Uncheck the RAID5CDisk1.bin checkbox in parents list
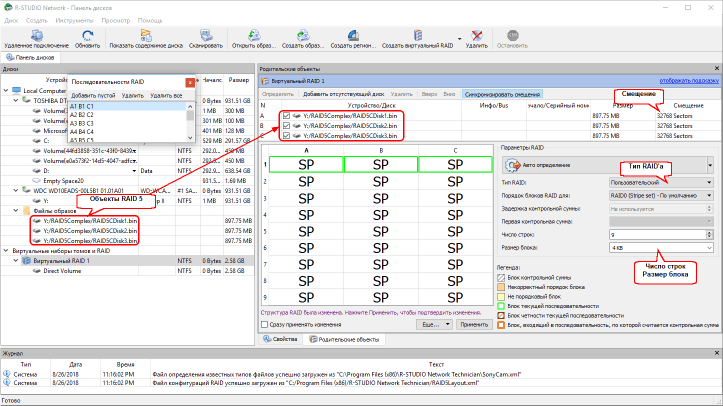Screen dimensions: 723x406 point(286,116)
